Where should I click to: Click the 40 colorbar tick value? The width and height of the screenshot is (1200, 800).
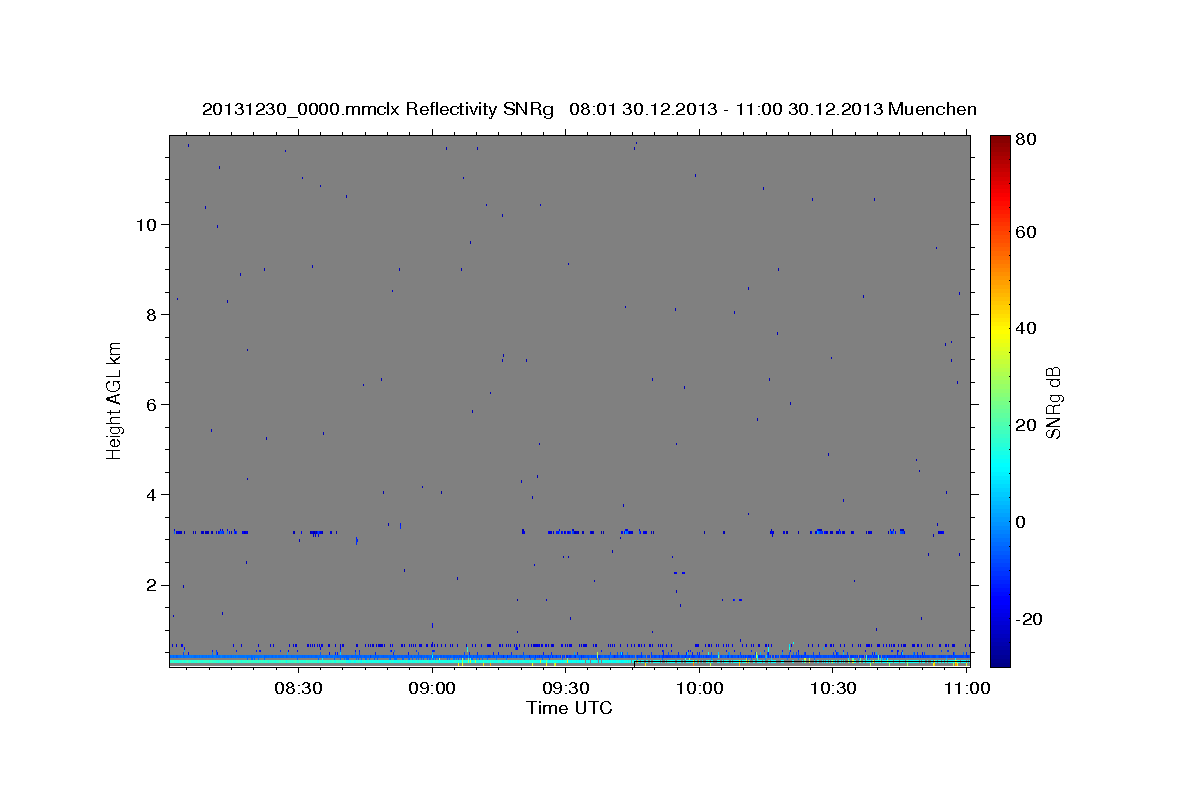(1026, 328)
